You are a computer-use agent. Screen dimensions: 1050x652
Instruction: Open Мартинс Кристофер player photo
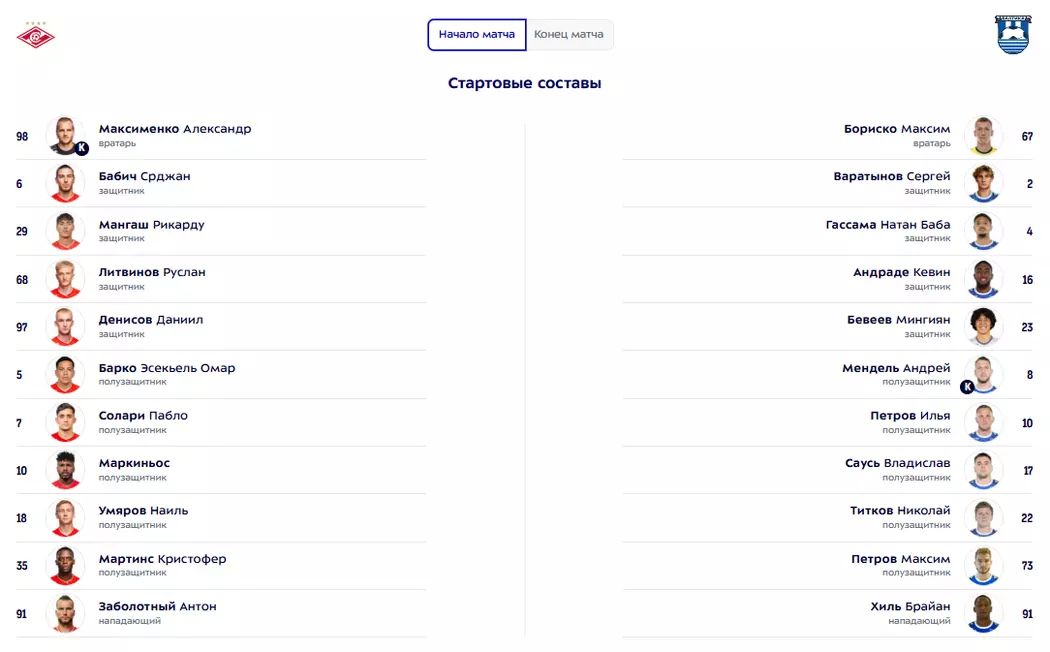(65, 566)
